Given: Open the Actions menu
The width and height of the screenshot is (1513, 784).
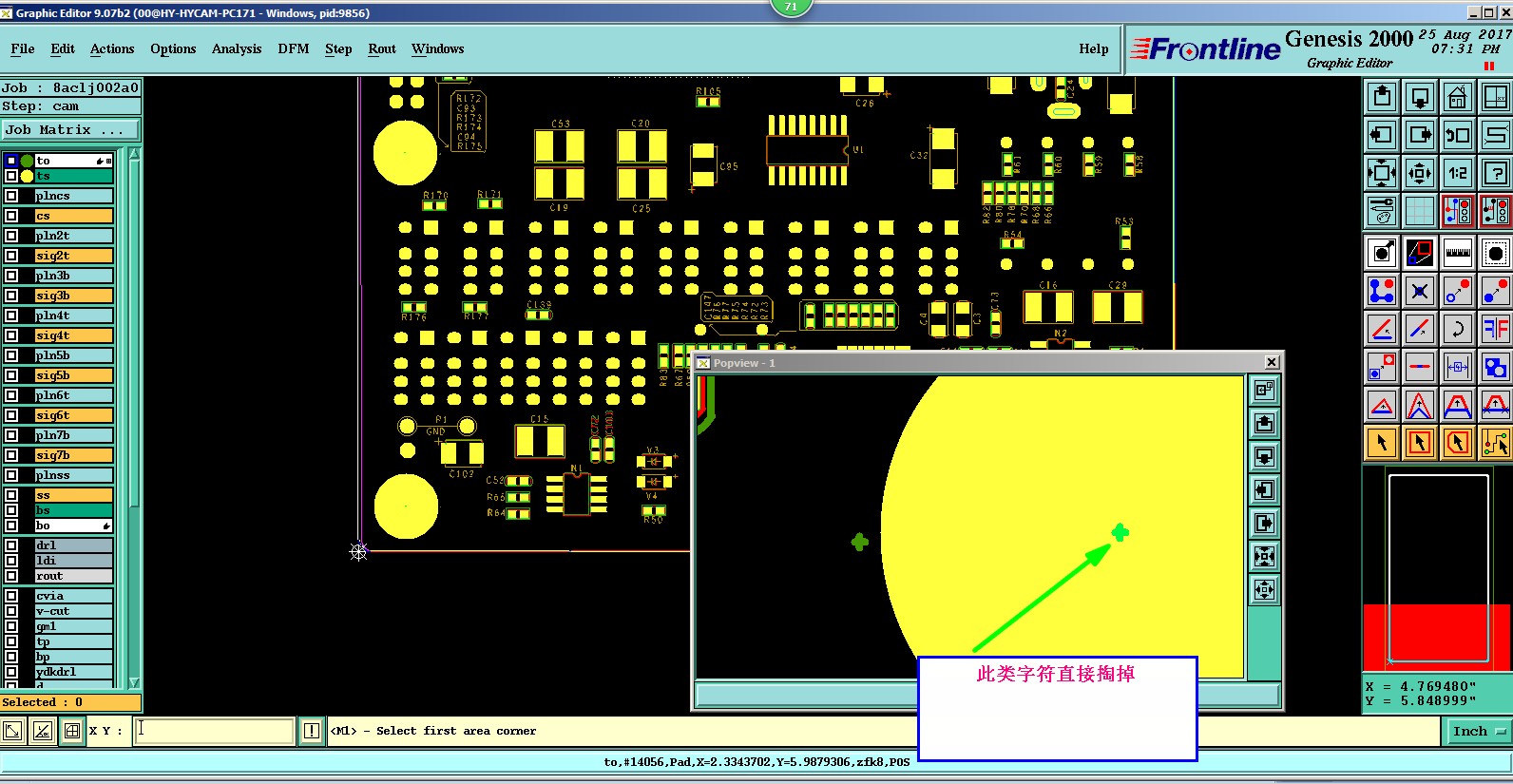Looking at the screenshot, I should click(x=112, y=48).
